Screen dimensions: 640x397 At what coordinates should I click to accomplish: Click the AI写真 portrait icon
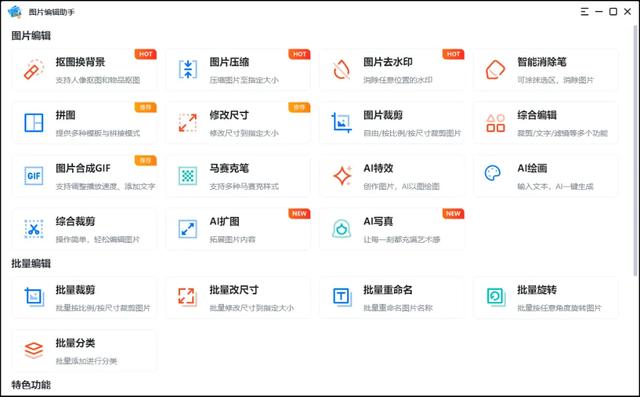tap(342, 229)
